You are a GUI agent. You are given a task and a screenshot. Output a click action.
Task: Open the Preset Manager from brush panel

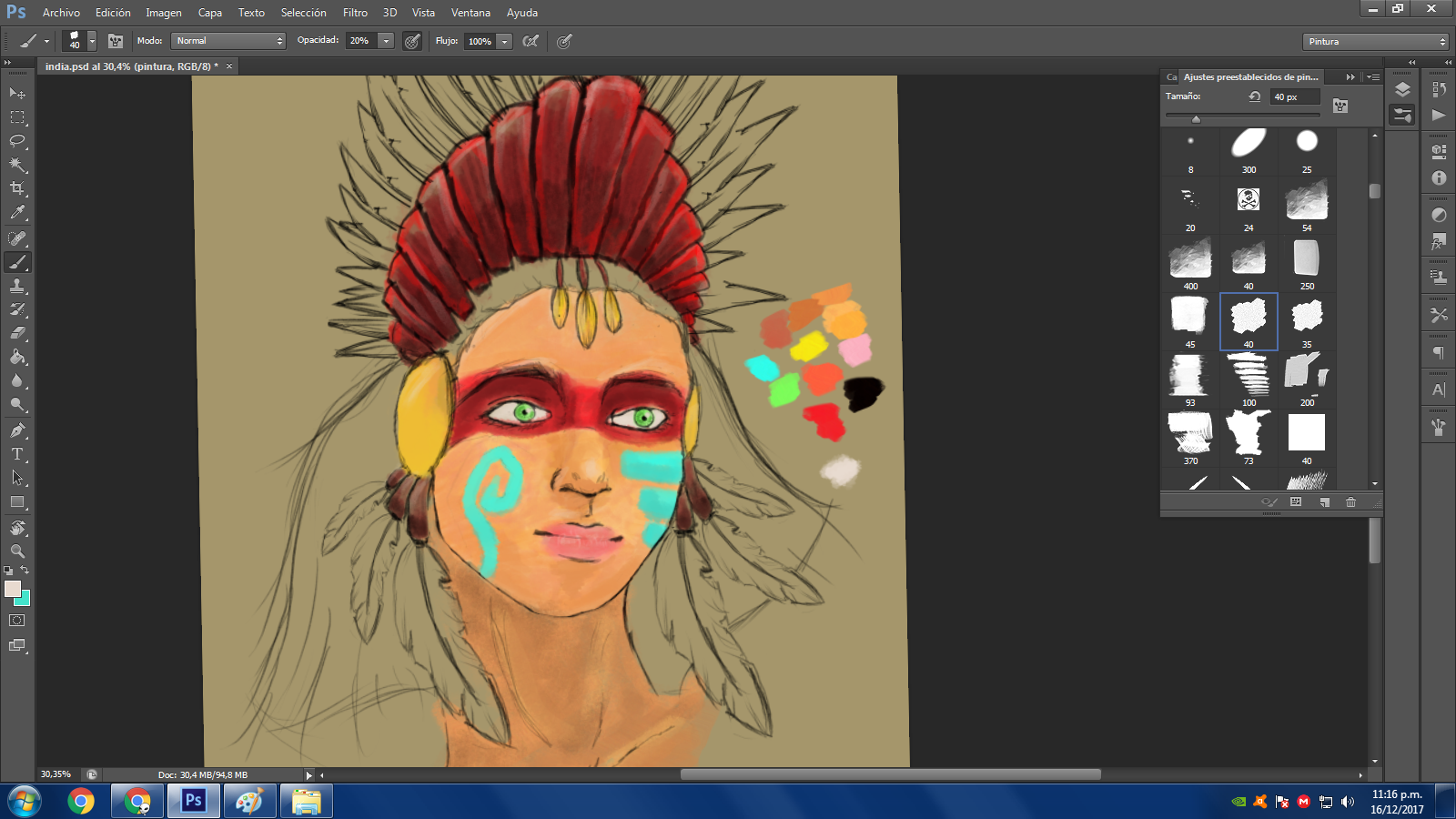point(1296,502)
